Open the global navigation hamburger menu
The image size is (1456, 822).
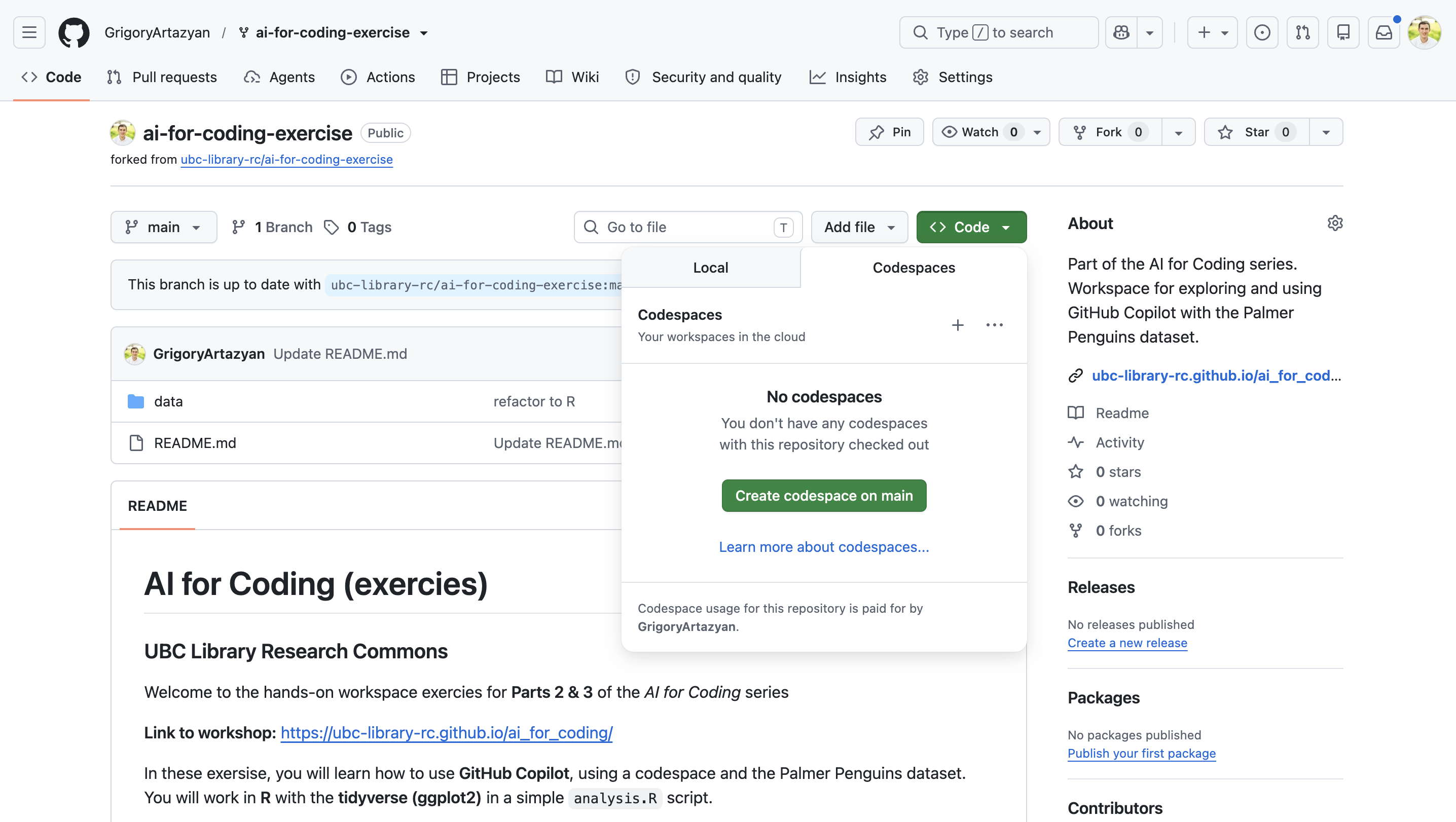tap(29, 32)
